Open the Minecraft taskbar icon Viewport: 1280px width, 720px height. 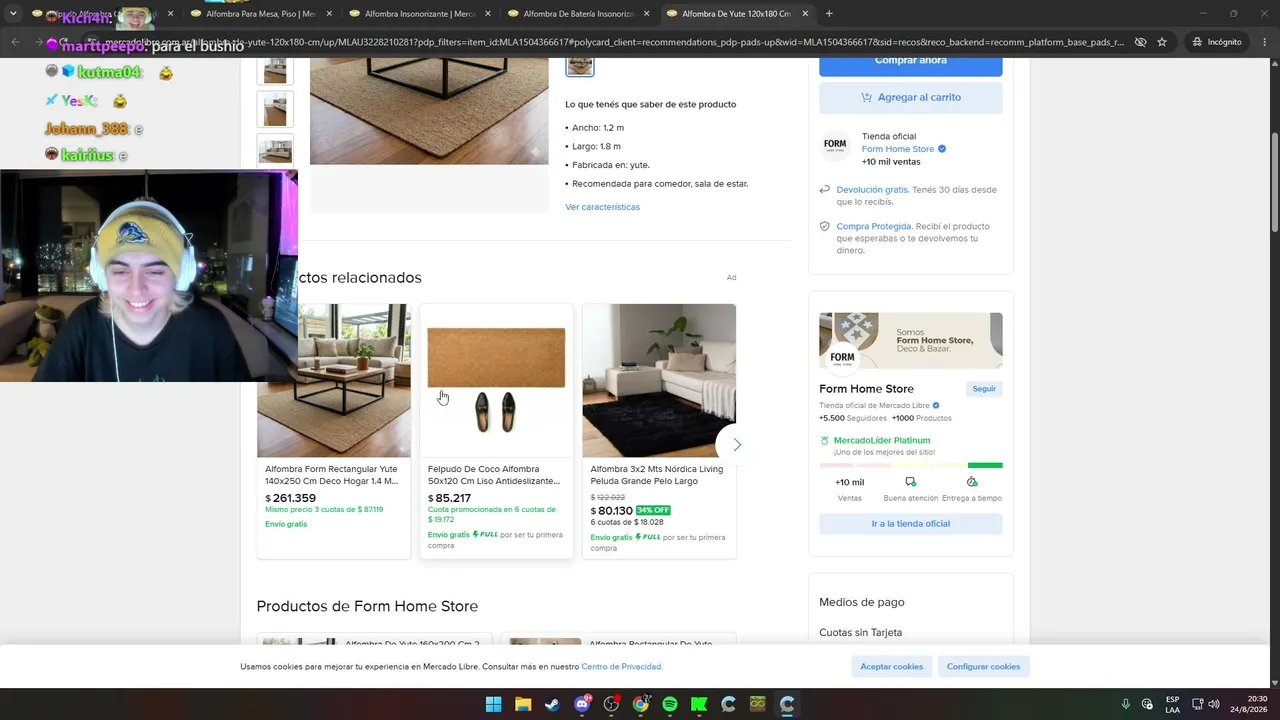point(757,704)
